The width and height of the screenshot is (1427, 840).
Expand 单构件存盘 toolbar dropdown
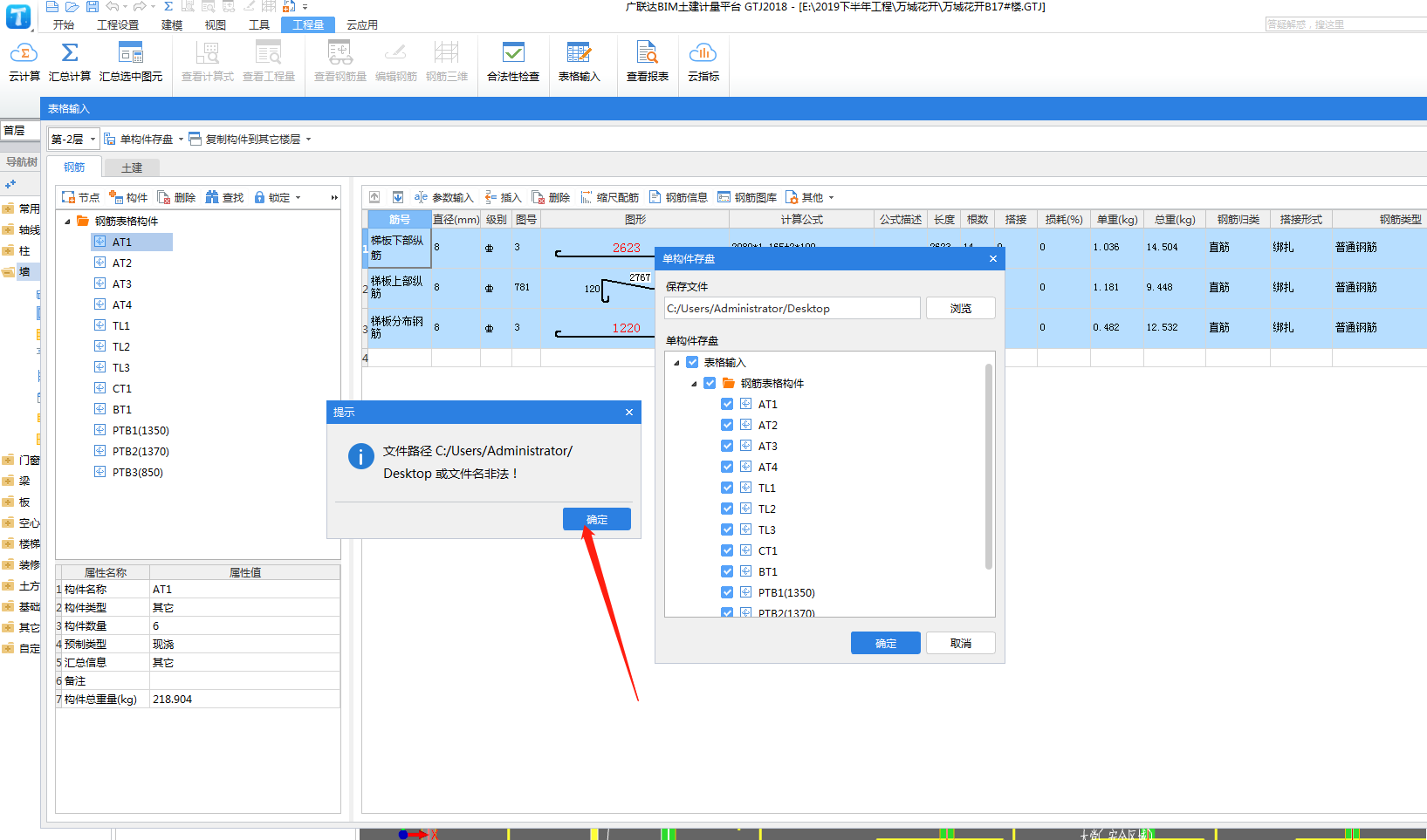pyautogui.click(x=181, y=140)
